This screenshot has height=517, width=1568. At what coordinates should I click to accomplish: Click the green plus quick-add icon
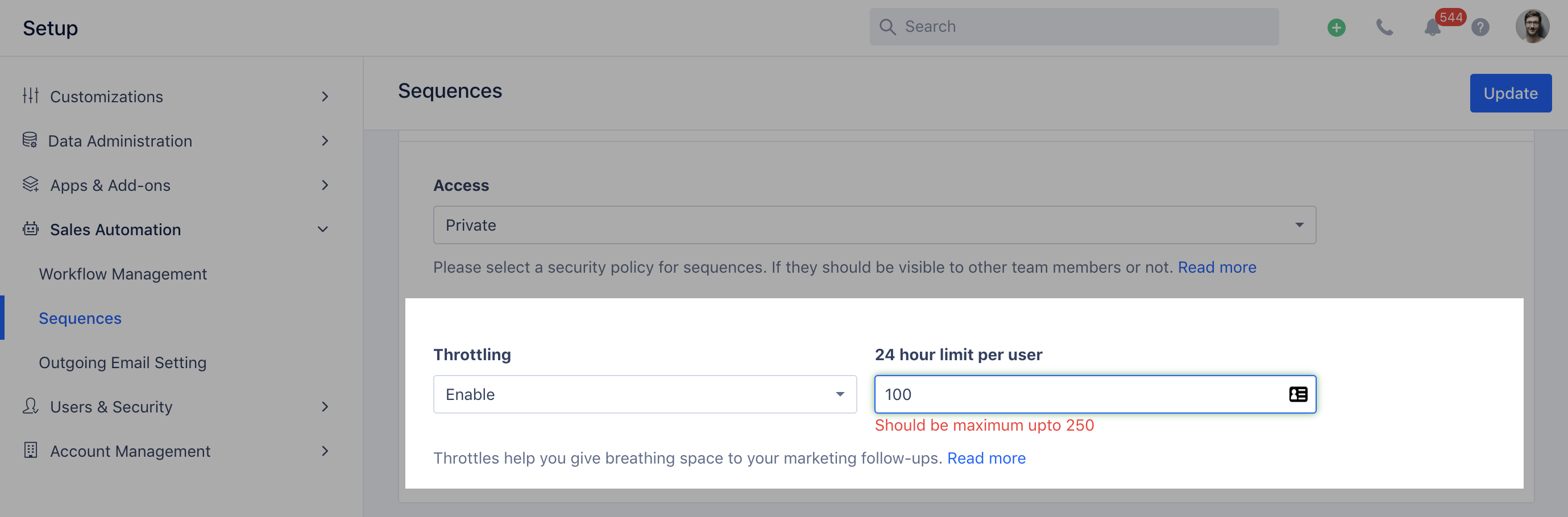pos(1336,27)
